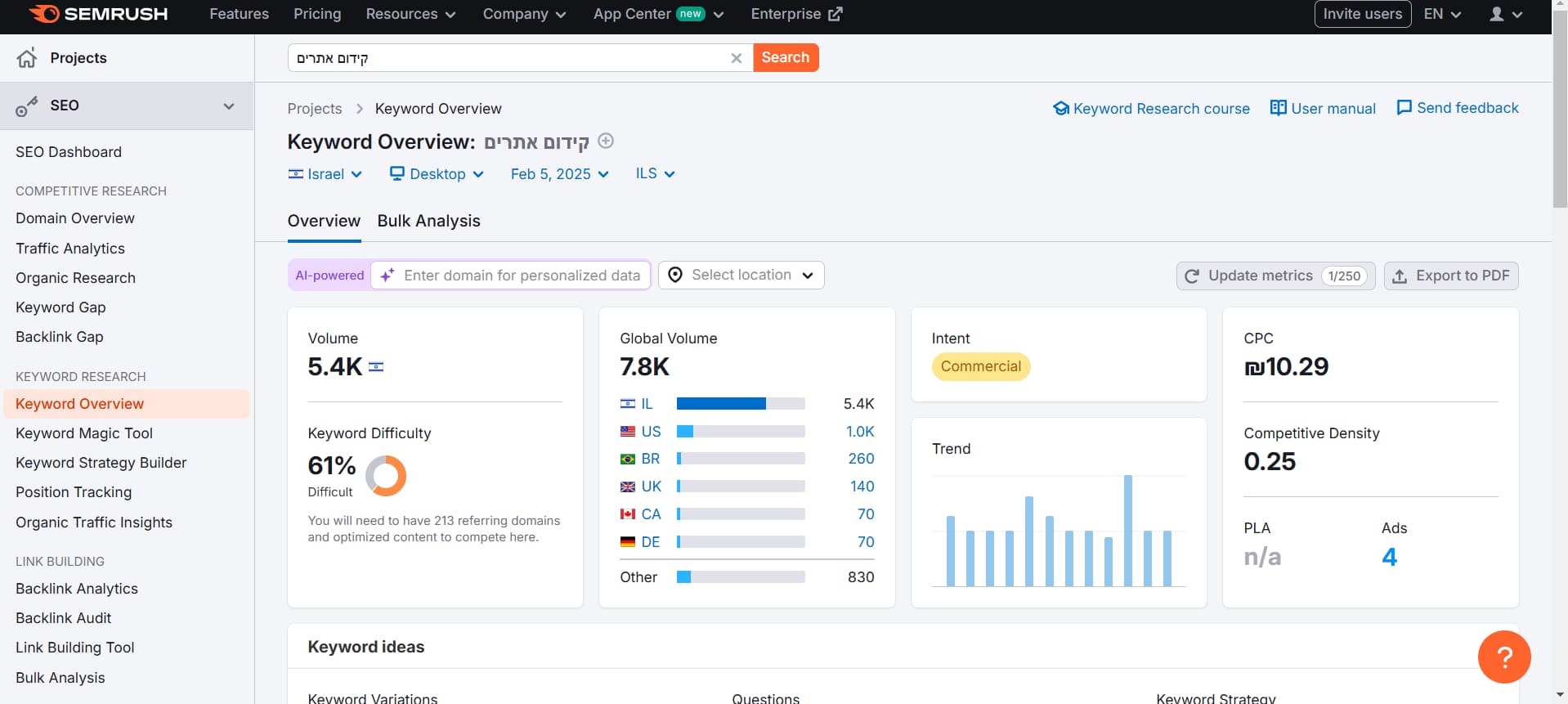Open the Pricing menu item
This screenshot has height=704, width=1568.
pyautogui.click(x=317, y=14)
